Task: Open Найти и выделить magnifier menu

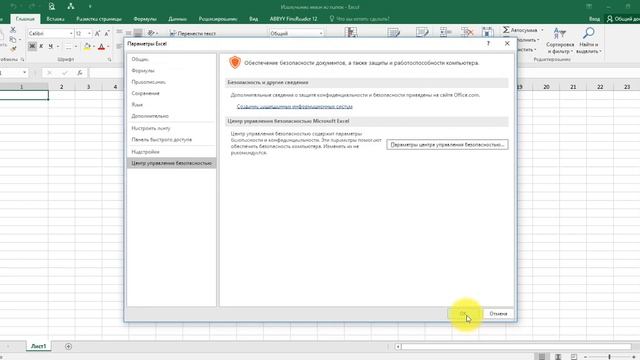Action: point(588,40)
